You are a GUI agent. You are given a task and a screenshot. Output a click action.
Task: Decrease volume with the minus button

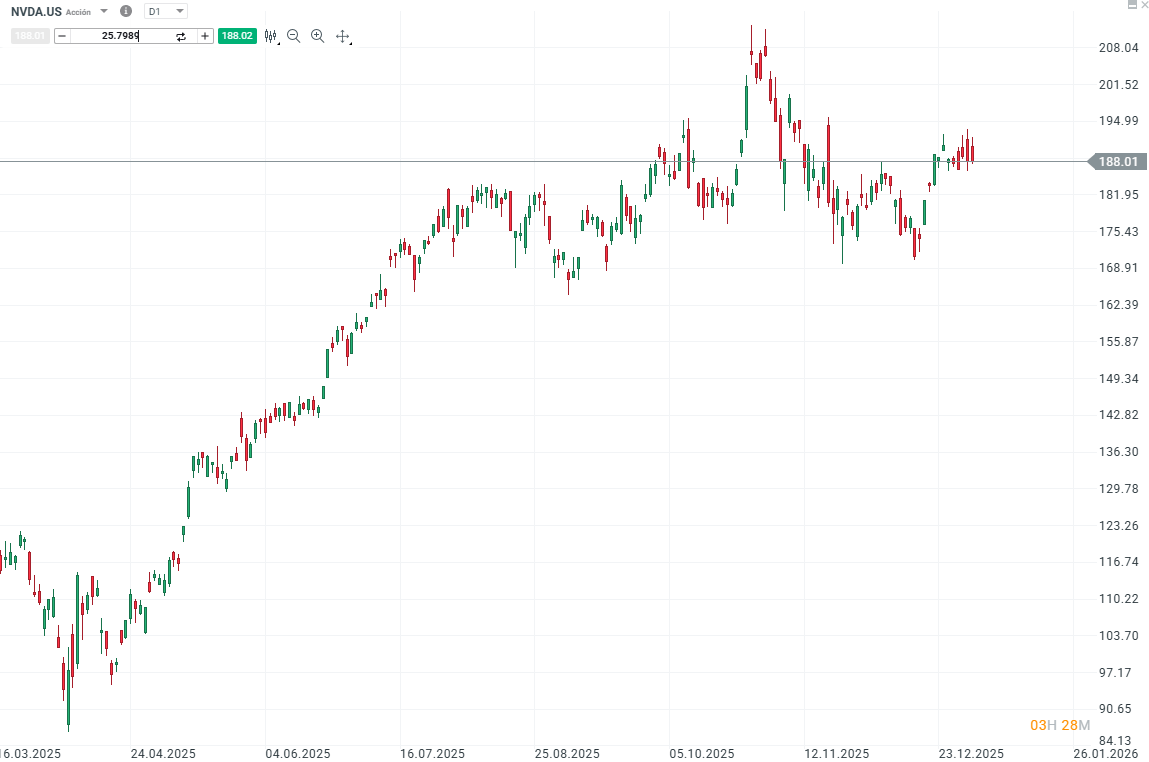click(62, 36)
